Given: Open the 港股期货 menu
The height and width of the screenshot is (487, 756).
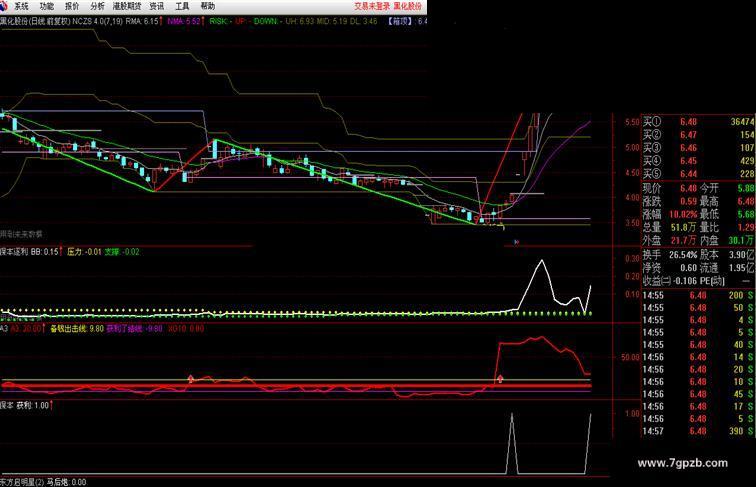Looking at the screenshot, I should (127, 6).
